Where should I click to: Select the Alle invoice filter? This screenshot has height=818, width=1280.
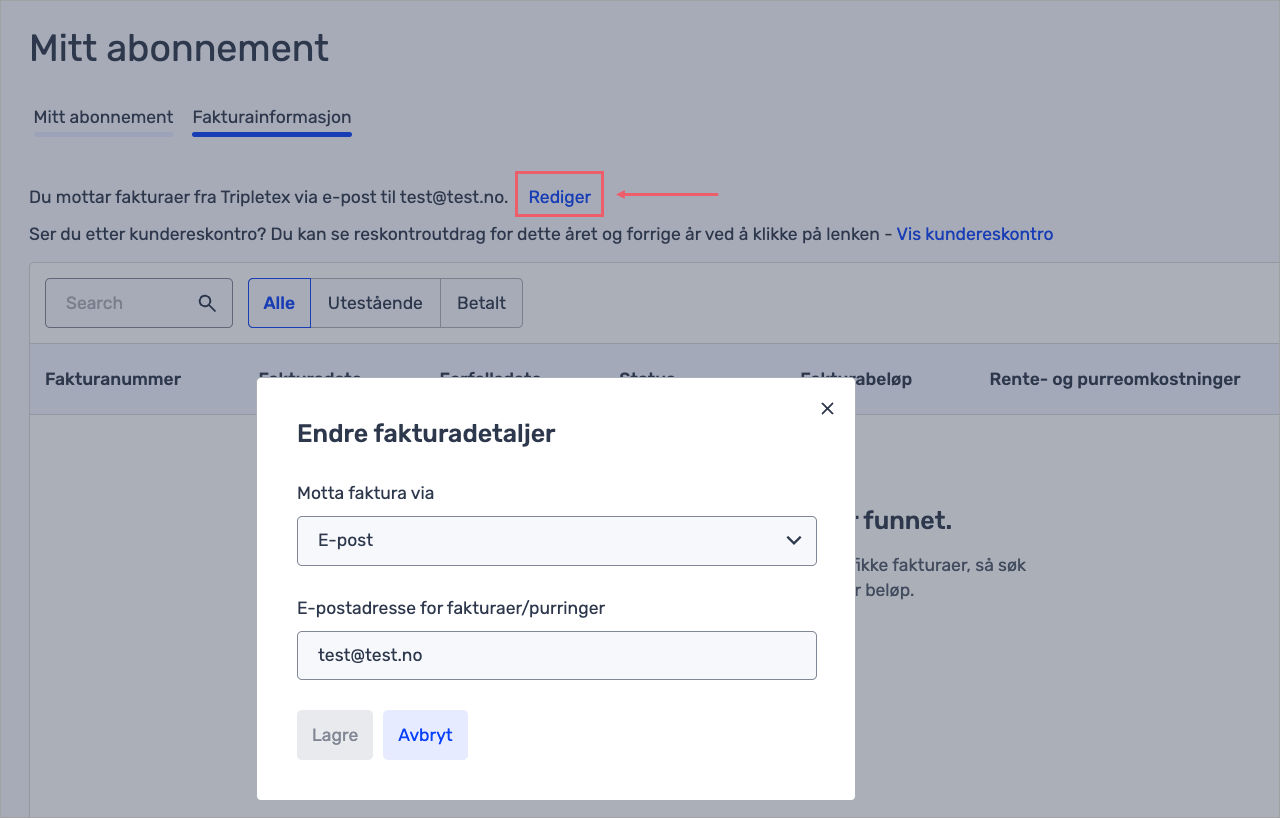[279, 303]
